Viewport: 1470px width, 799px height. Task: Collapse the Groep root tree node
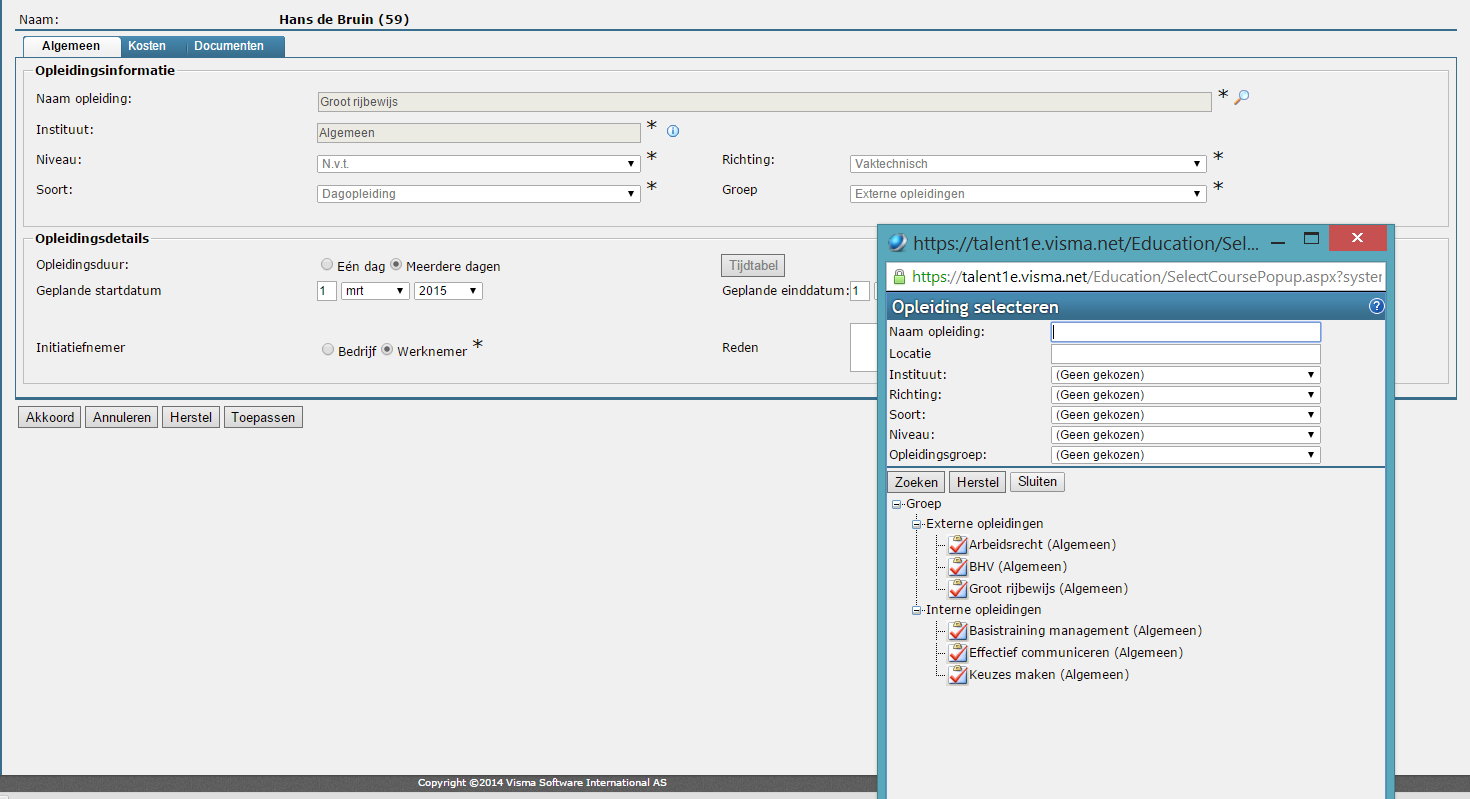(897, 505)
